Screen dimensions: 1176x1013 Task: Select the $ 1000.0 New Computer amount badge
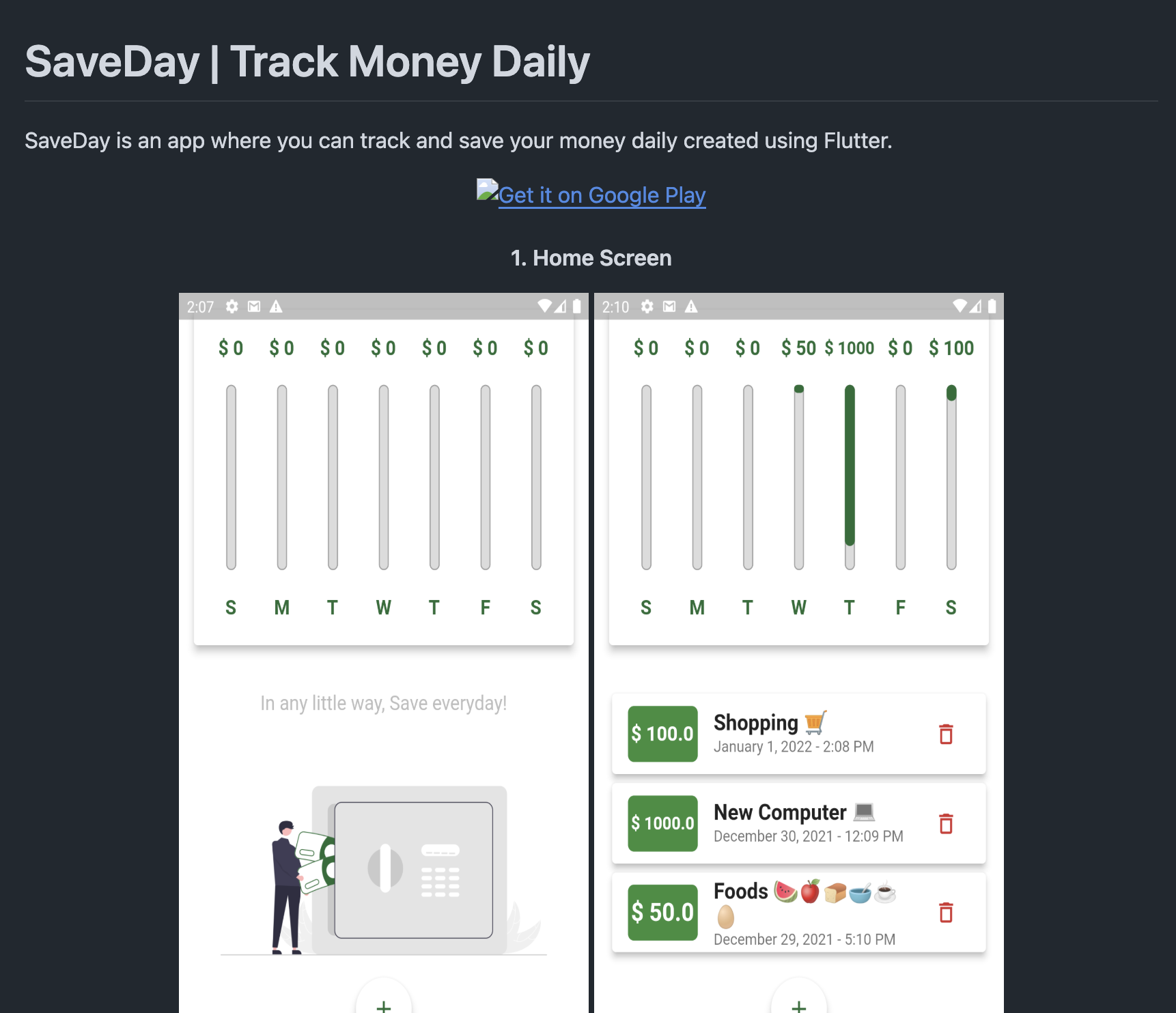pyautogui.click(x=662, y=823)
